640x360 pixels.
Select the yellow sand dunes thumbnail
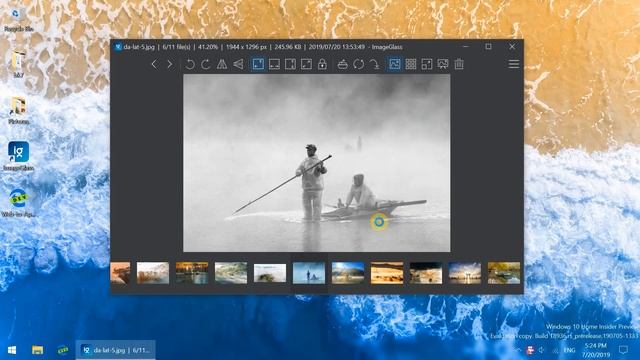[387, 273]
